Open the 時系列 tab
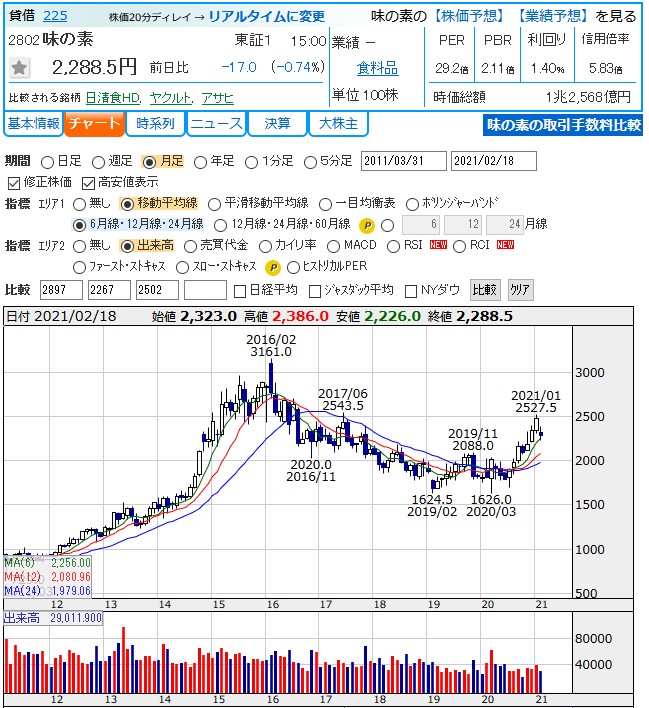Image resolution: width=649 pixels, height=708 pixels. tap(155, 123)
